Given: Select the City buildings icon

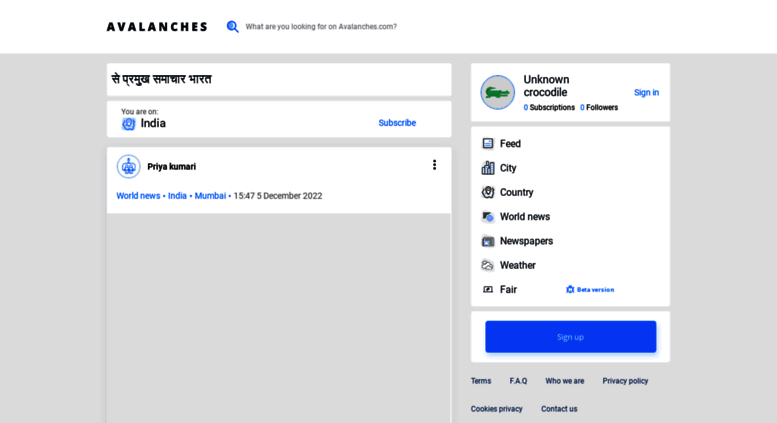Looking at the screenshot, I should 488,168.
